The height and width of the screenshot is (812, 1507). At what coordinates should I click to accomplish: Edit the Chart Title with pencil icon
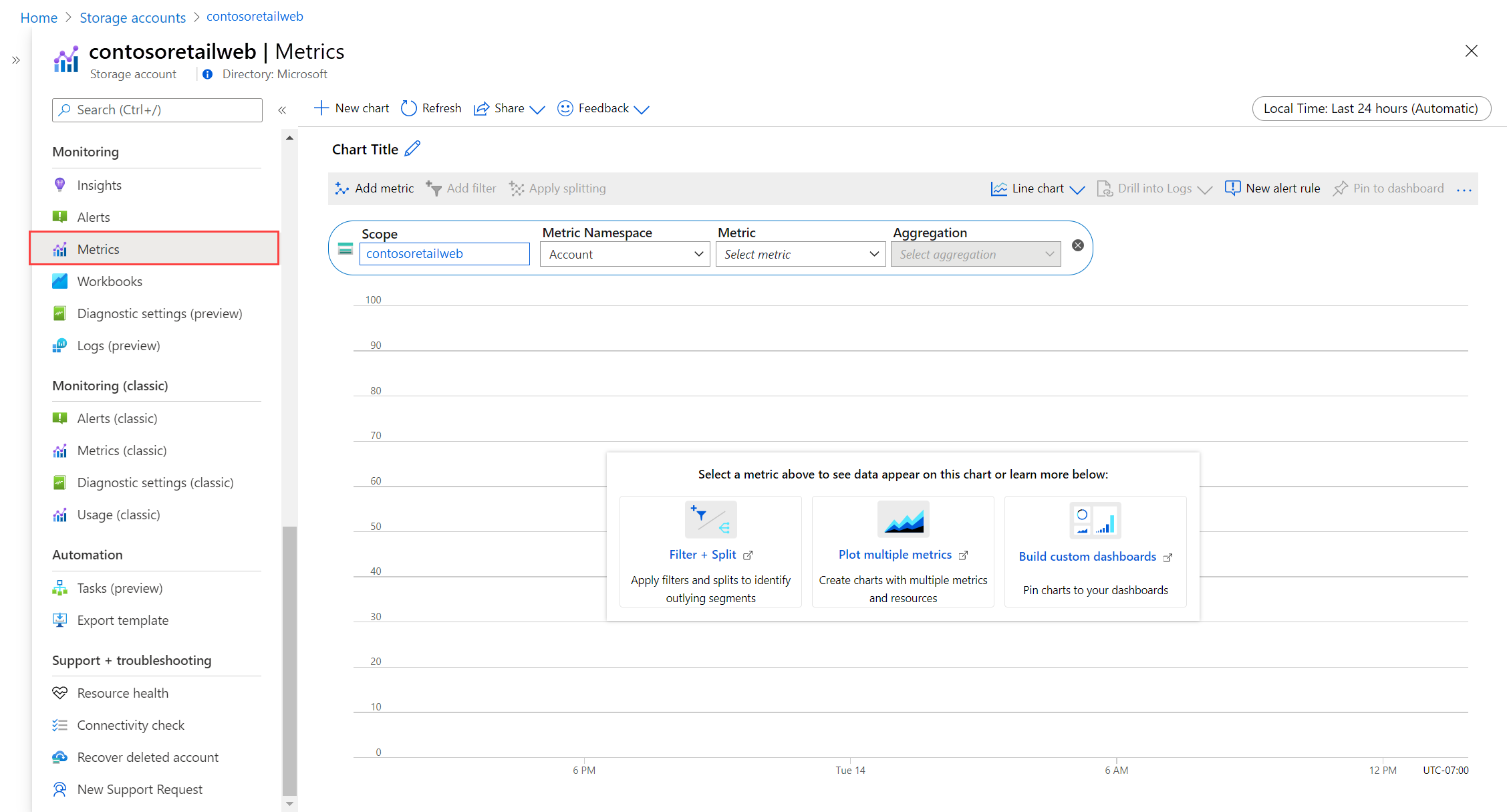point(413,148)
